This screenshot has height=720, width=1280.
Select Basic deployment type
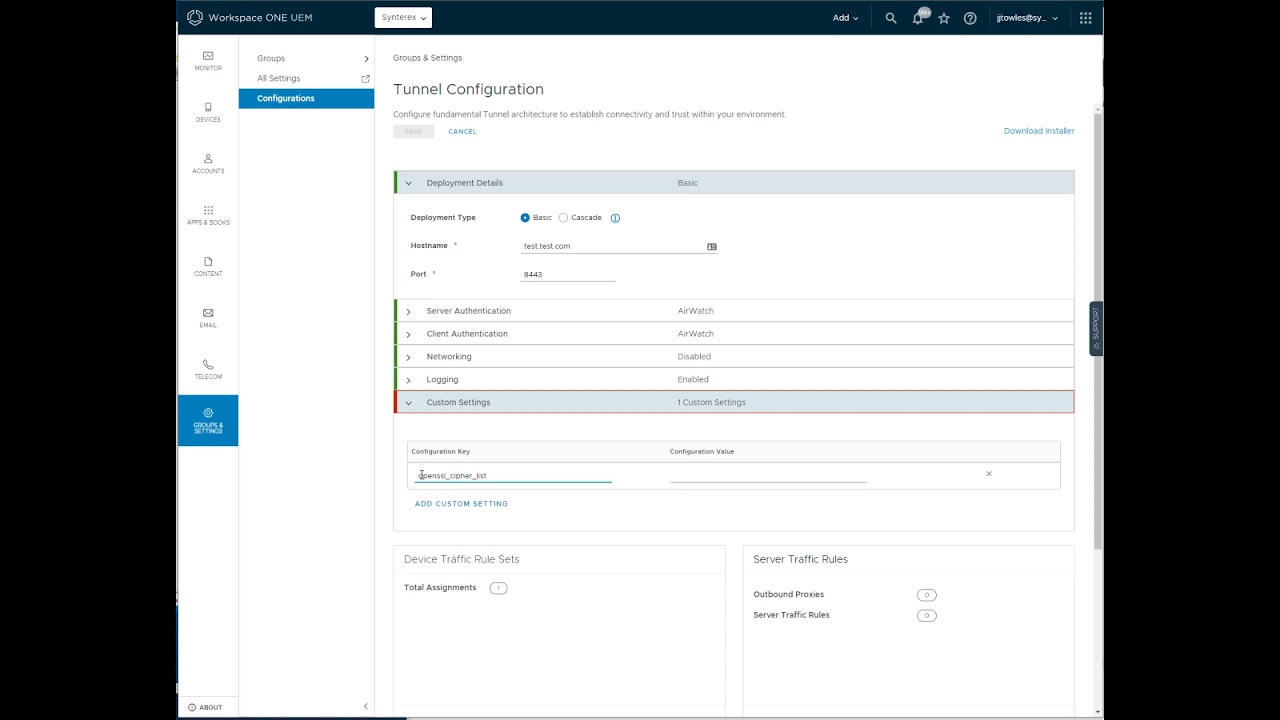coord(525,218)
